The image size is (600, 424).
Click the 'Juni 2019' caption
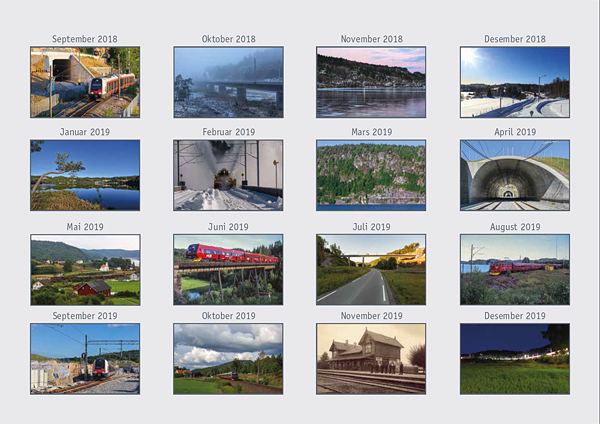click(228, 227)
